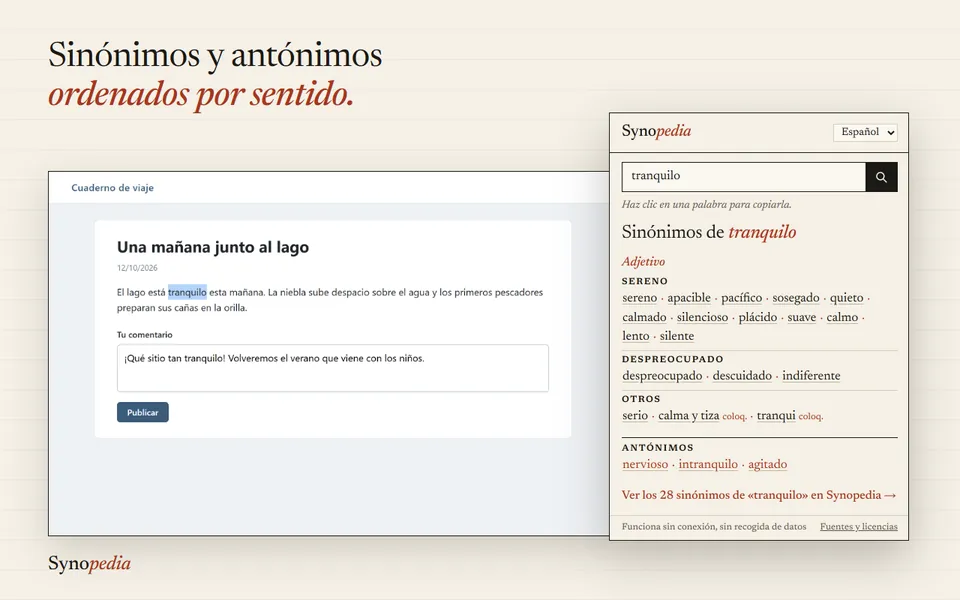Copy the synonym lento
This screenshot has width=960, height=600.
point(636,336)
